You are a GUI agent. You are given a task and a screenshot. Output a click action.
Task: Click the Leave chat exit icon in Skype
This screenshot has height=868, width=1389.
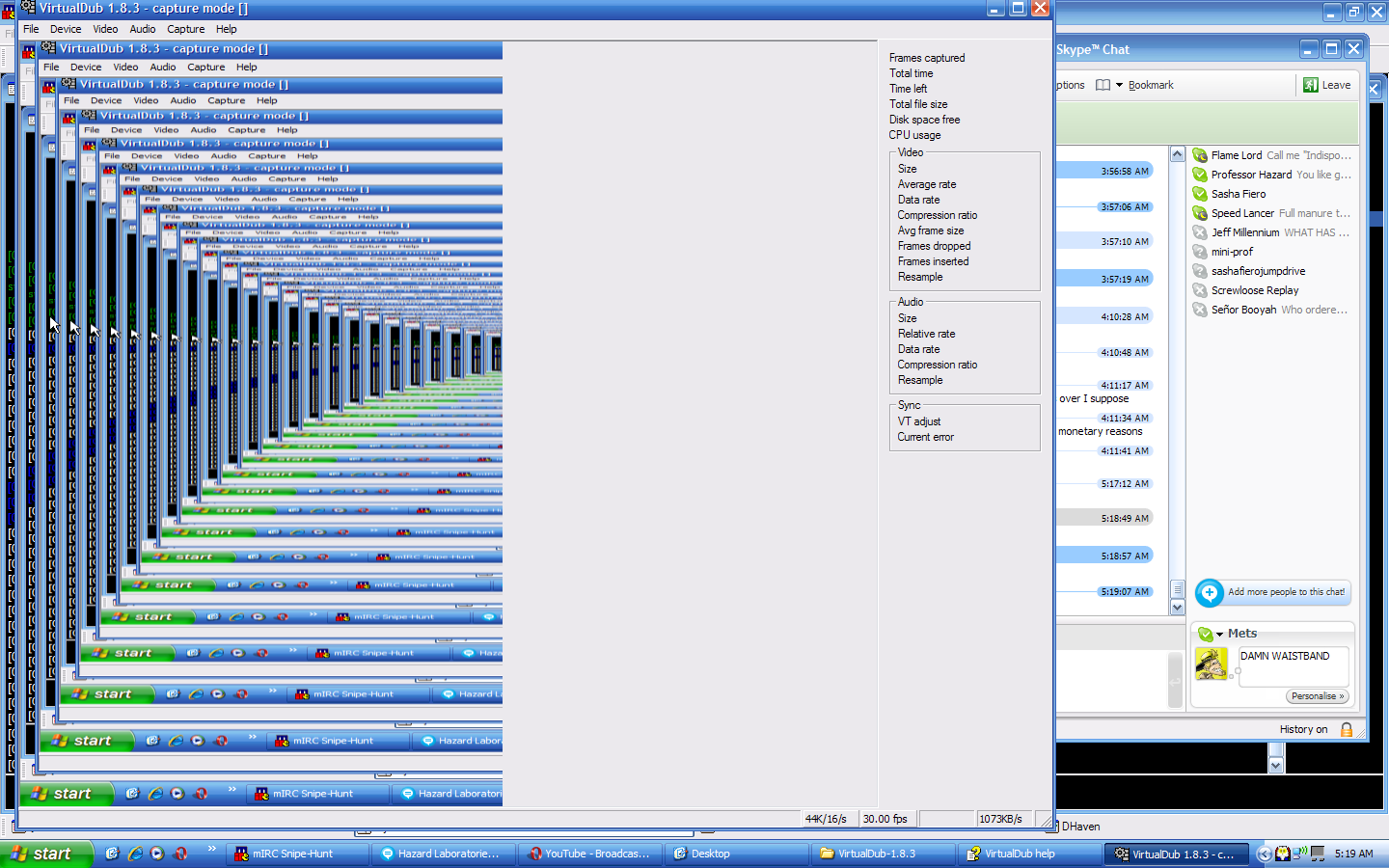pyautogui.click(x=1311, y=85)
